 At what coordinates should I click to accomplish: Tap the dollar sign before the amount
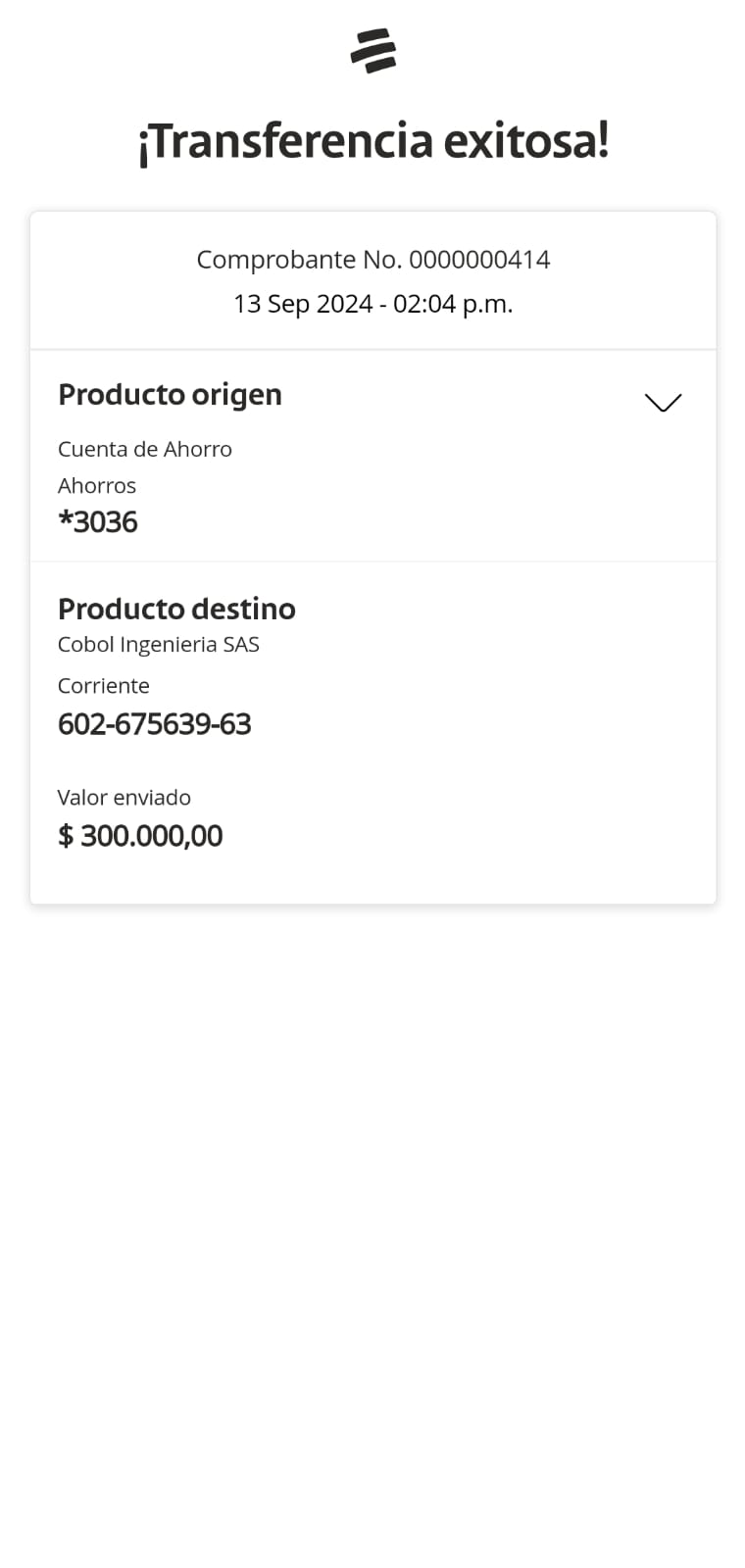pyautogui.click(x=66, y=836)
